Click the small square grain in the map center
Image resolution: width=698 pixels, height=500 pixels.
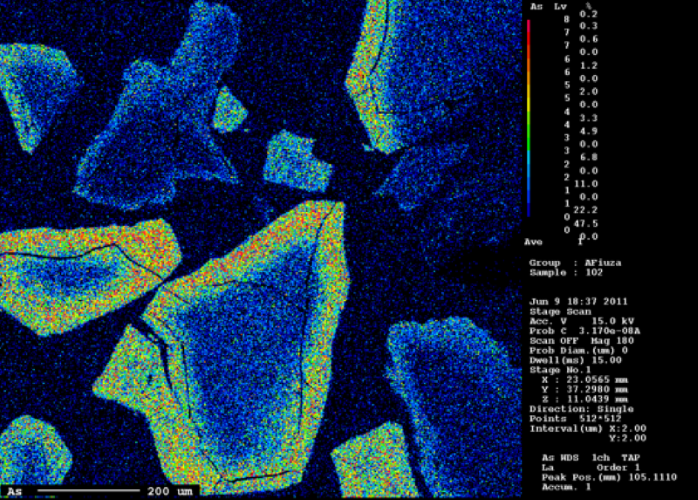(x=297, y=160)
